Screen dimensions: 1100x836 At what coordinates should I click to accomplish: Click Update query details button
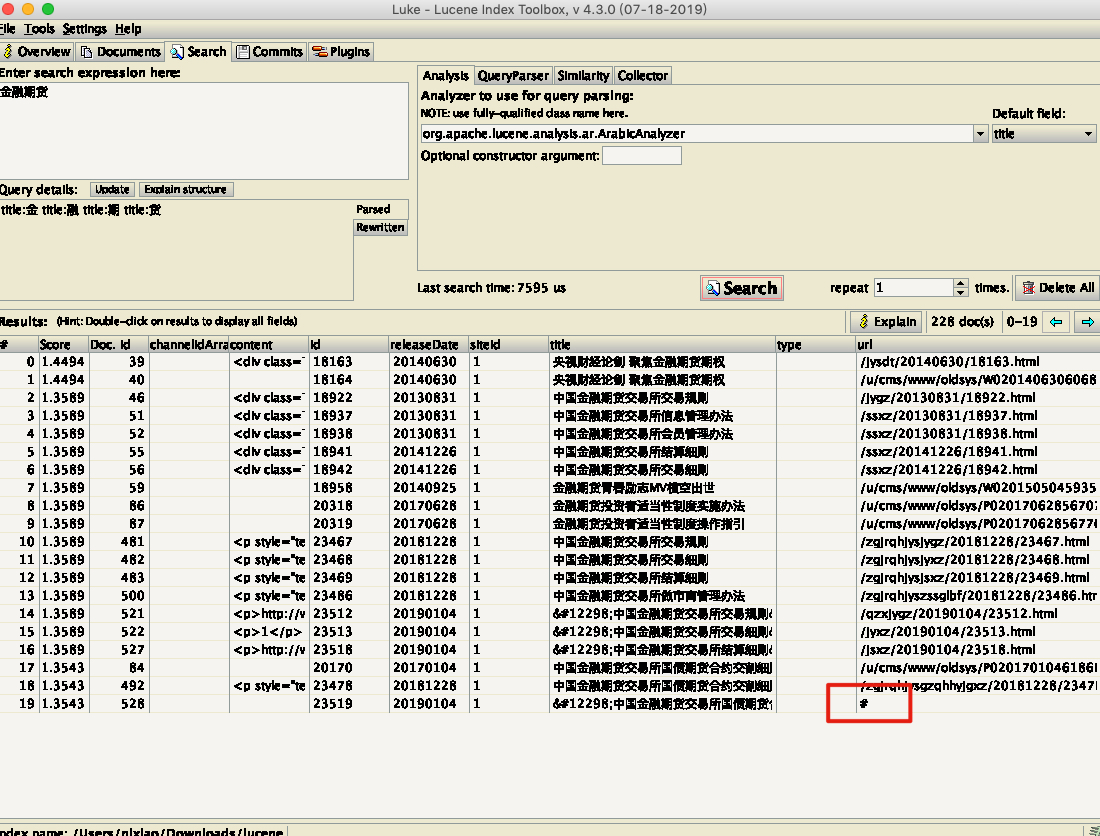[112, 189]
